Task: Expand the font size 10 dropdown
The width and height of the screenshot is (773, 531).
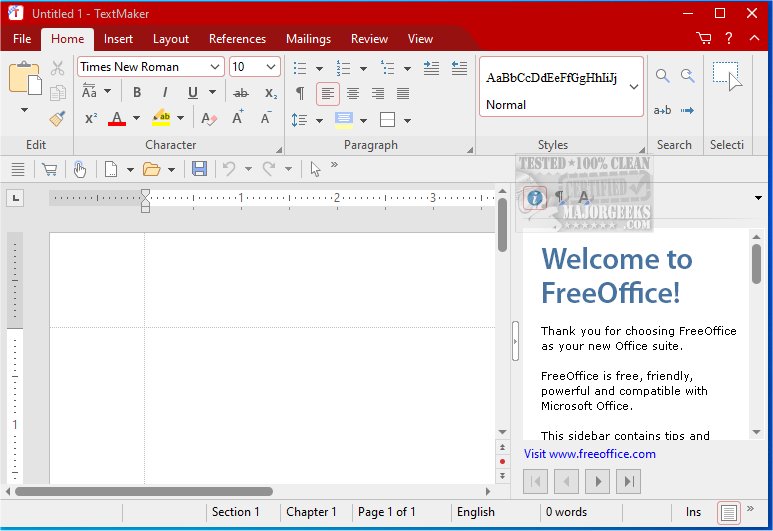Action: [272, 67]
